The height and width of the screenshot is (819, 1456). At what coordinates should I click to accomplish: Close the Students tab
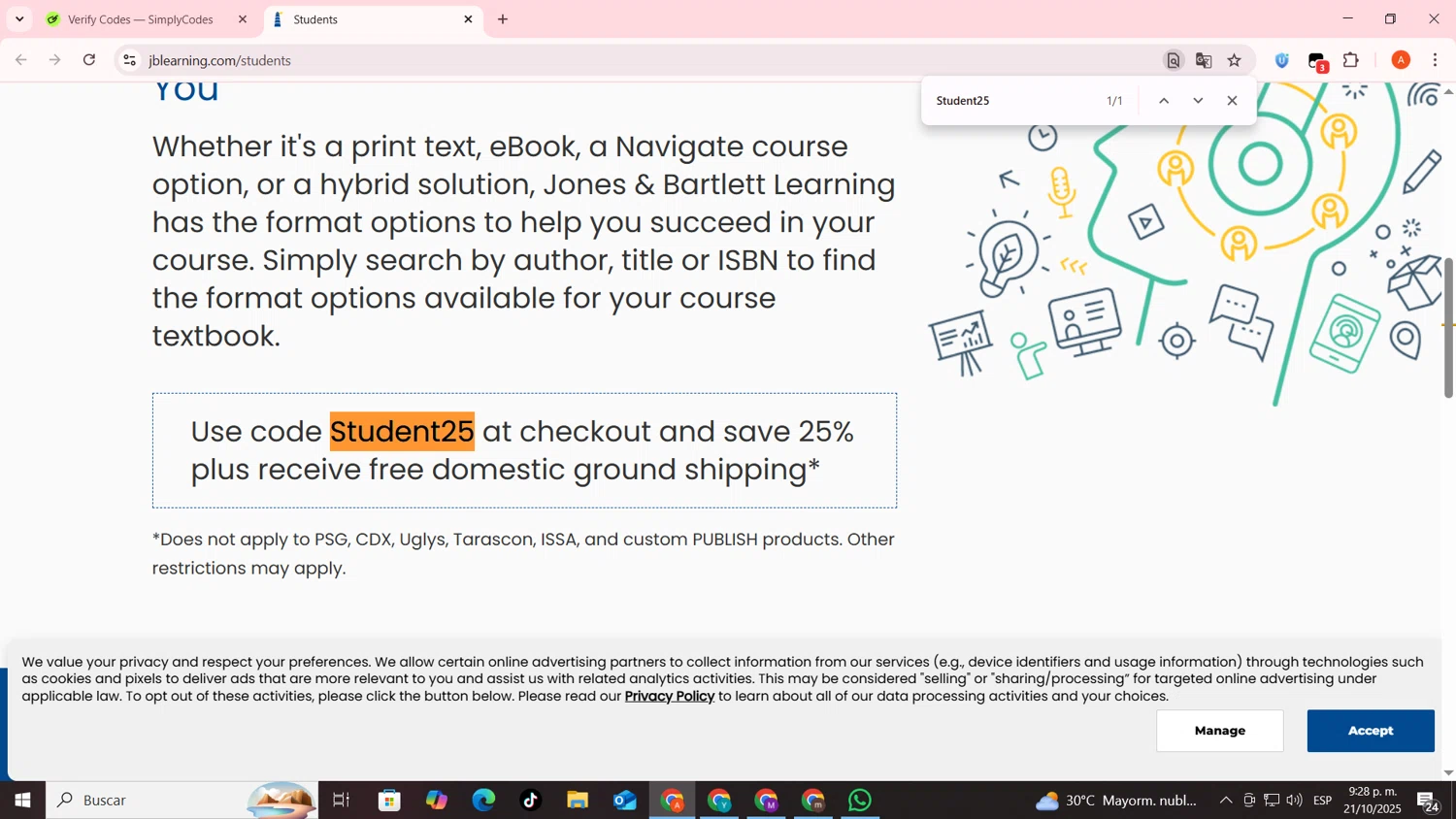468,19
